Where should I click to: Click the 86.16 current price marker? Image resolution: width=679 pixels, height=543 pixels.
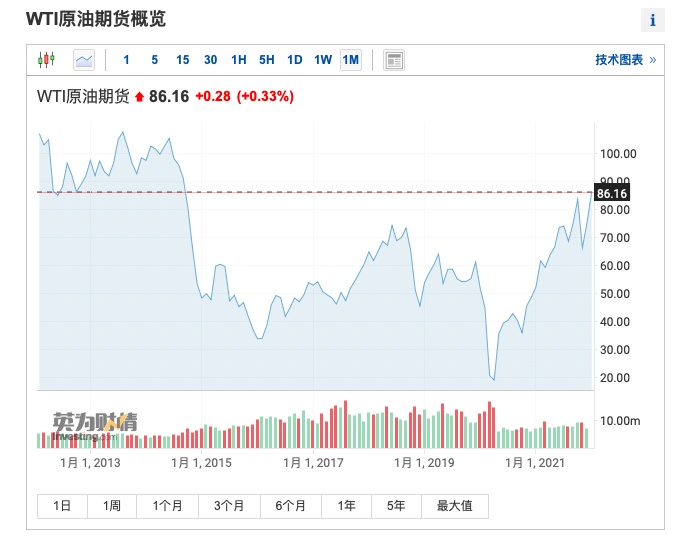(611, 193)
